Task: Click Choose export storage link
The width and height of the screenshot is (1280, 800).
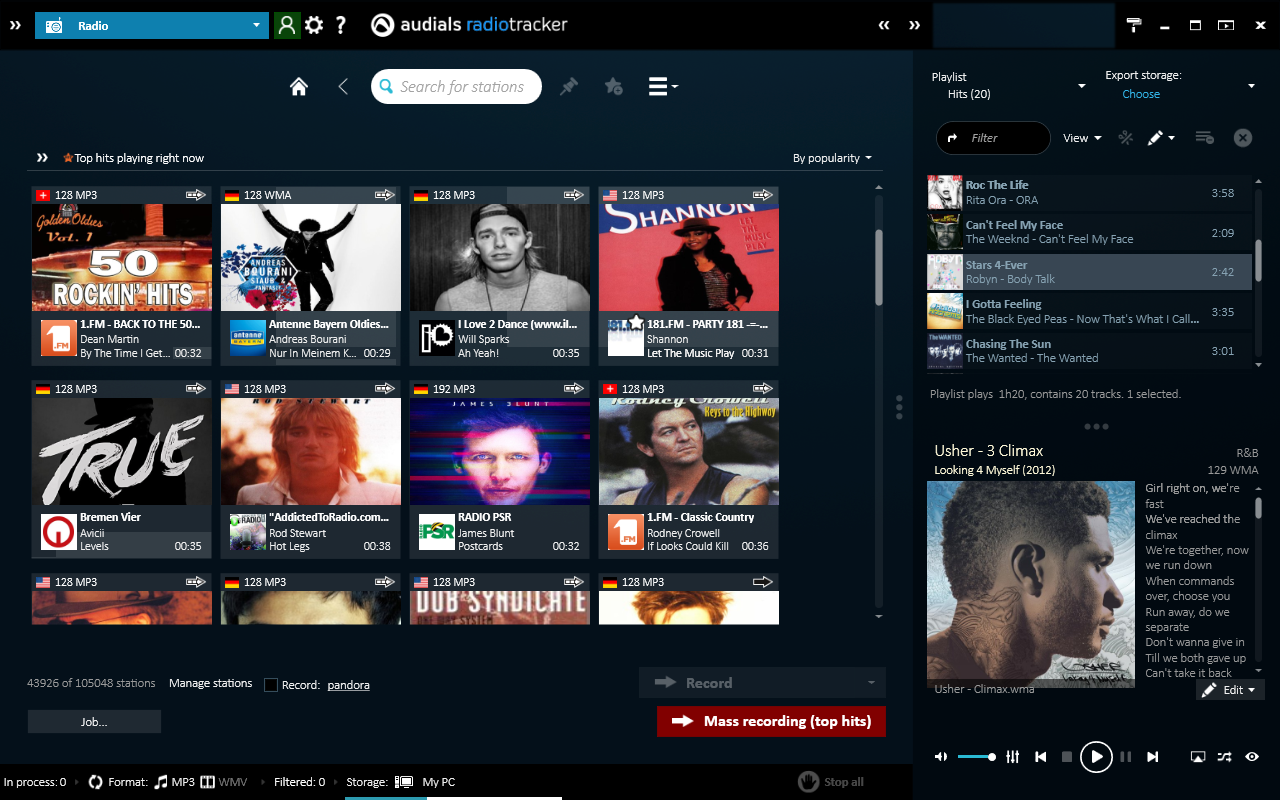Action: [1141, 94]
